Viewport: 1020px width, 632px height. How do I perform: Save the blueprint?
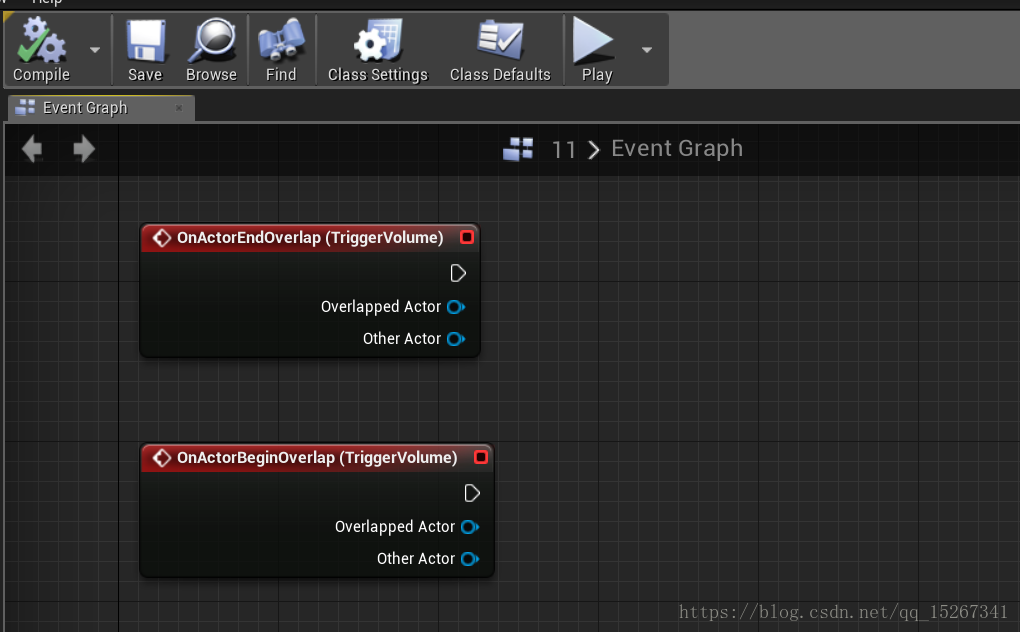[145, 51]
